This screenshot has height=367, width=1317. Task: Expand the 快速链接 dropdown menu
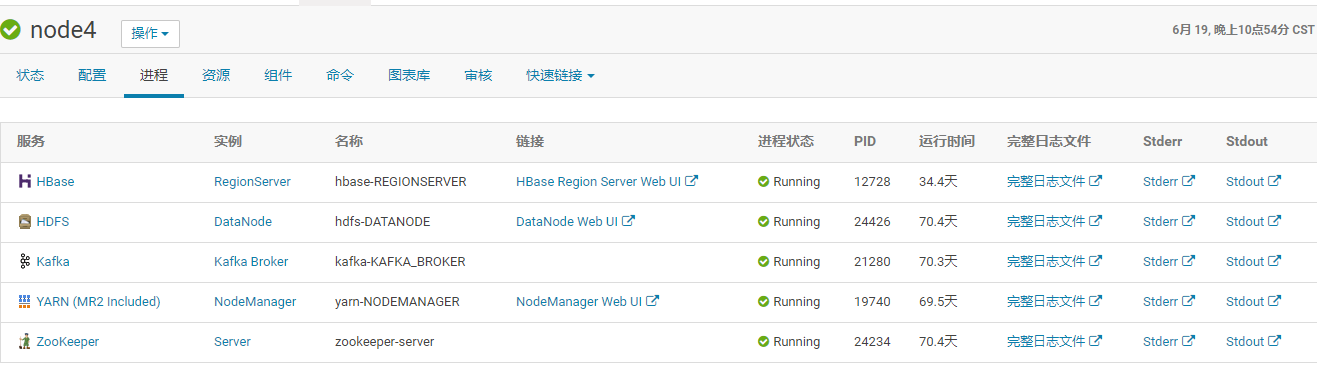(x=560, y=75)
